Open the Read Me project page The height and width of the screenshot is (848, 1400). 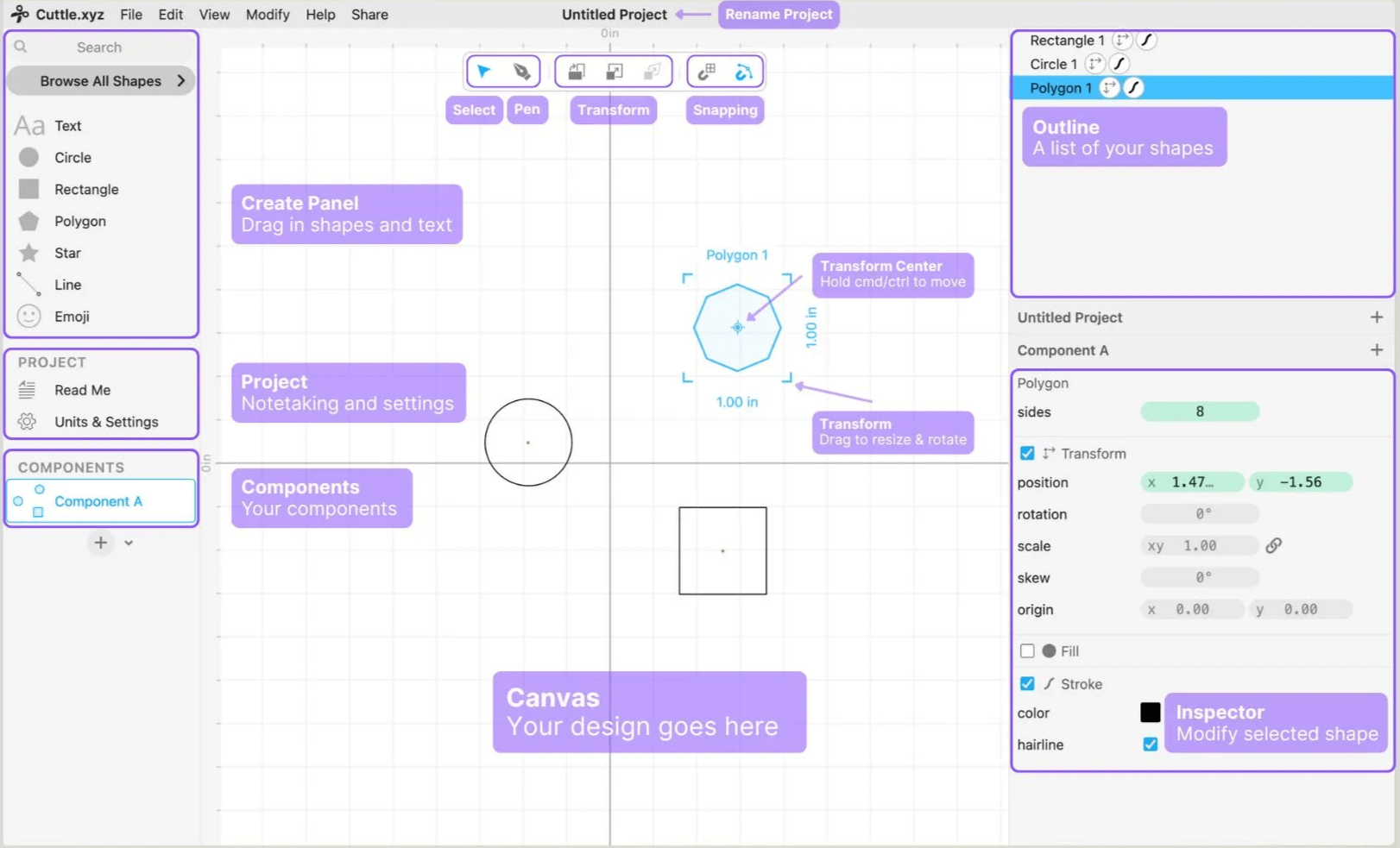[x=81, y=390]
